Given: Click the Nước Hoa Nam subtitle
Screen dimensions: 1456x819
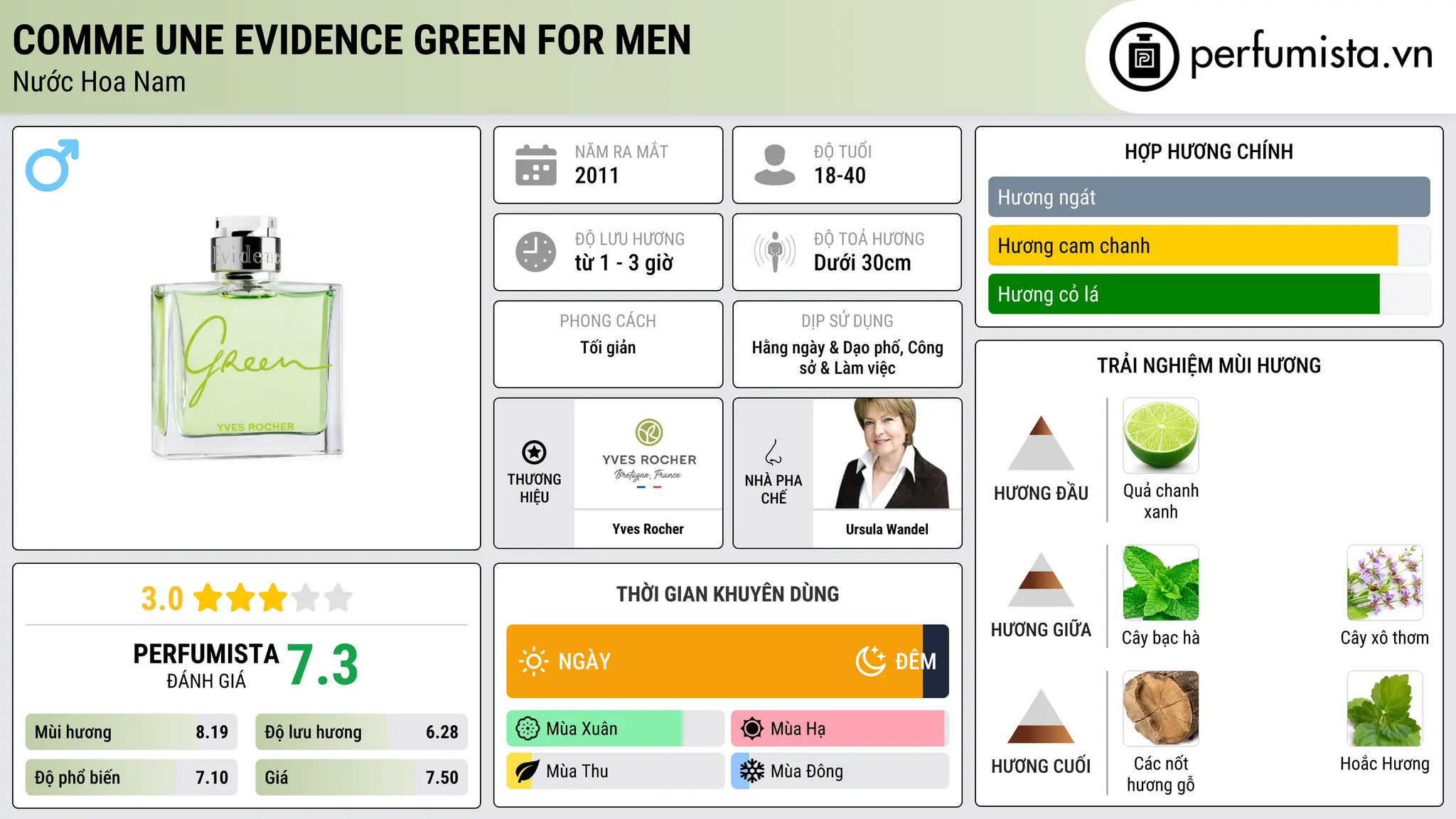Looking at the screenshot, I should click(x=100, y=82).
